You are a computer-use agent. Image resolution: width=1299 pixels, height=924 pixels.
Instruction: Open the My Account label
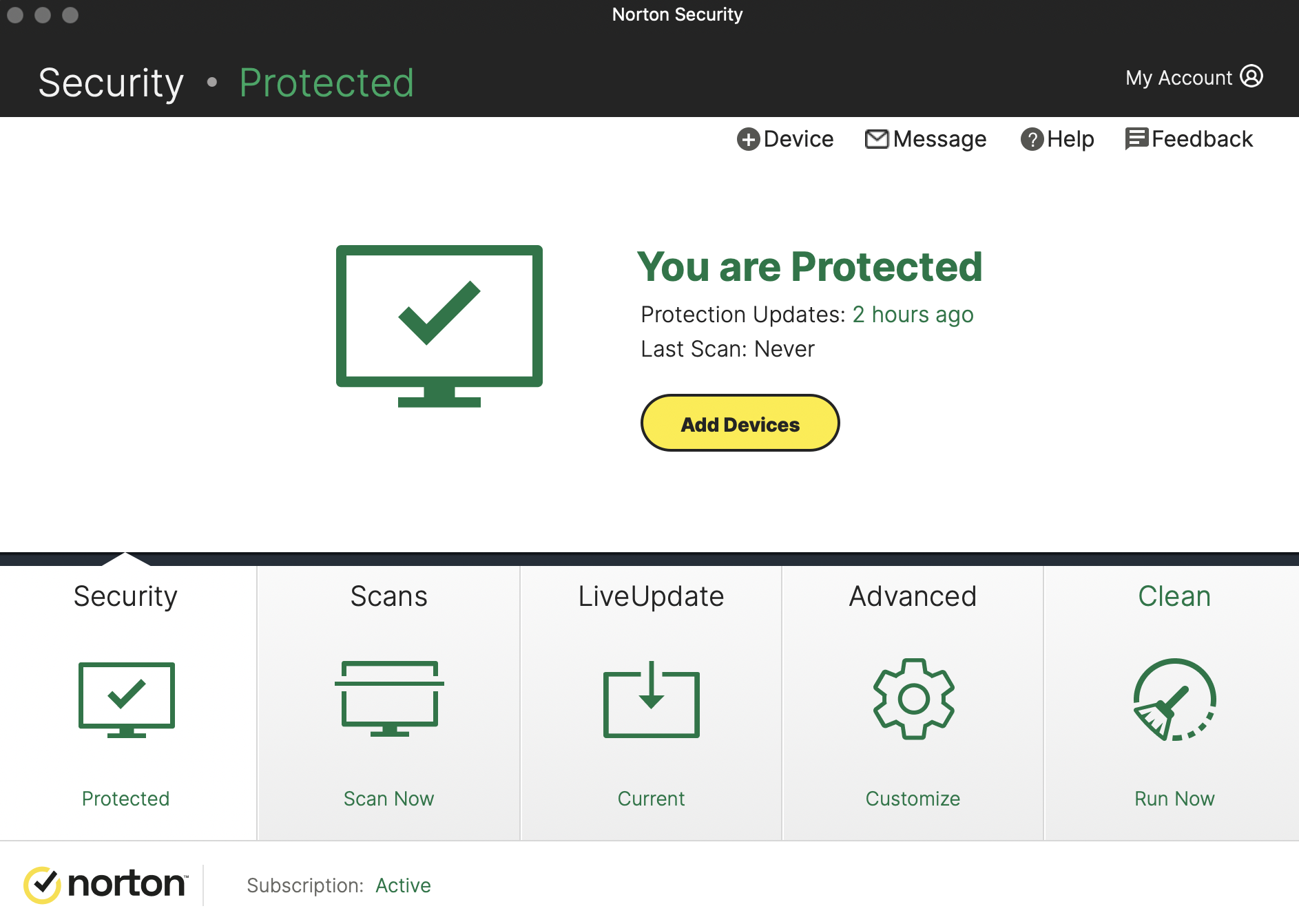pyautogui.click(x=1179, y=78)
